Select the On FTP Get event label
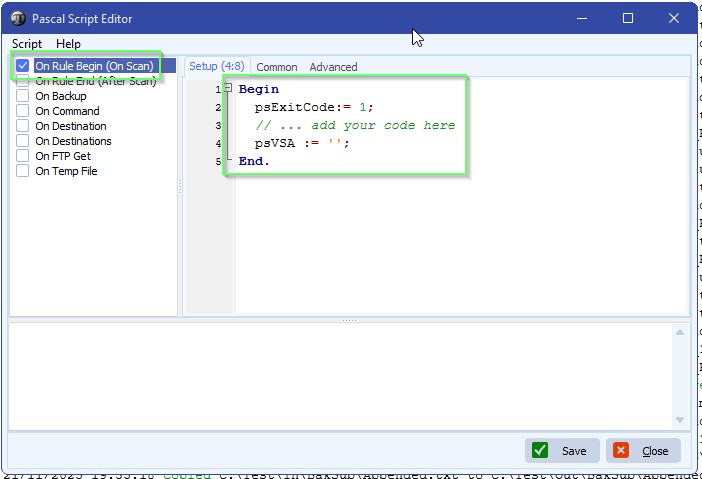This screenshot has width=702, height=479. coord(63,156)
